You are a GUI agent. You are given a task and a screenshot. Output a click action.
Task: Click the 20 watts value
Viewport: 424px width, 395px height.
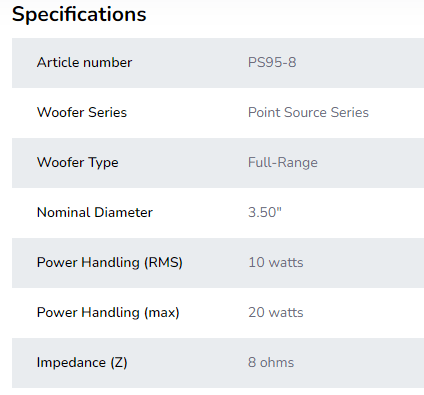click(276, 313)
